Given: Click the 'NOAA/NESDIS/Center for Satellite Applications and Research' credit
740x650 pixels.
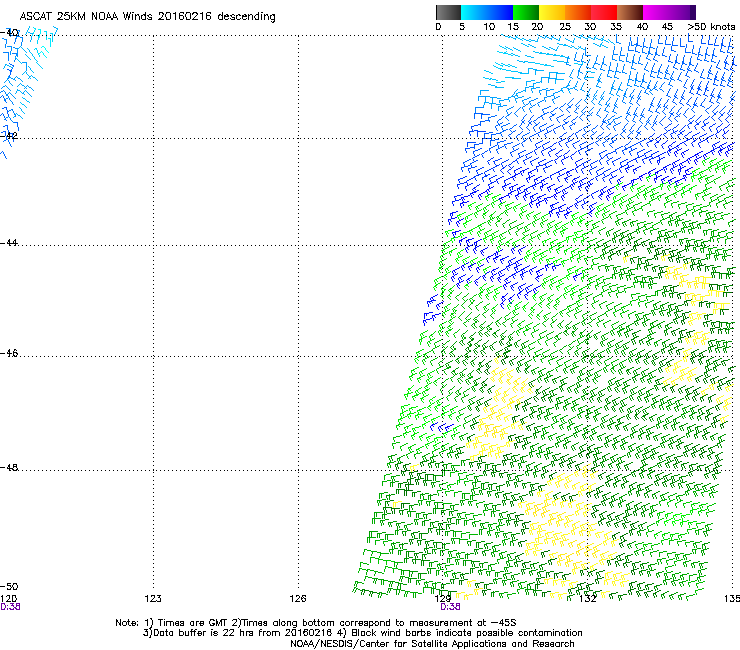Looking at the screenshot, I should [x=432, y=644].
